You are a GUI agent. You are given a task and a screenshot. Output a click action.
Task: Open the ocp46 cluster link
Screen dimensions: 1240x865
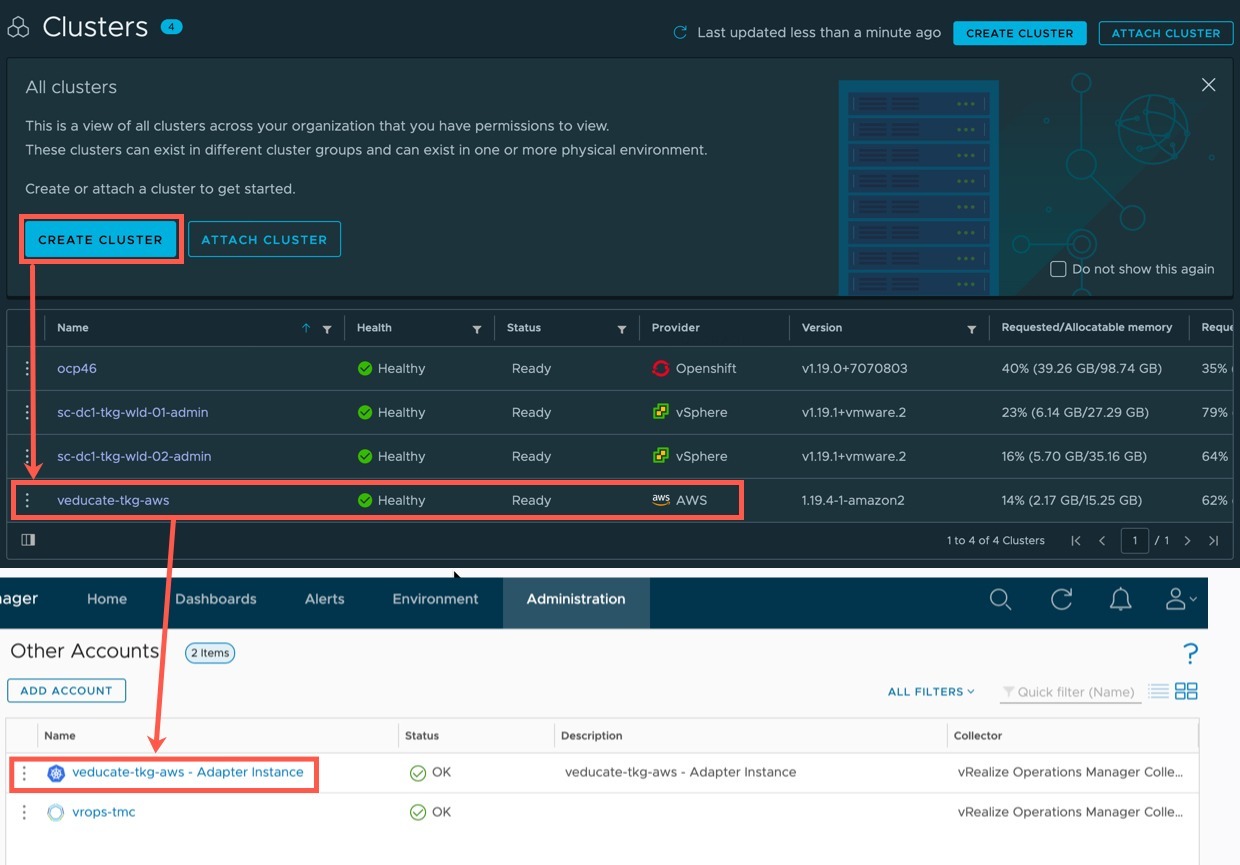pos(77,369)
